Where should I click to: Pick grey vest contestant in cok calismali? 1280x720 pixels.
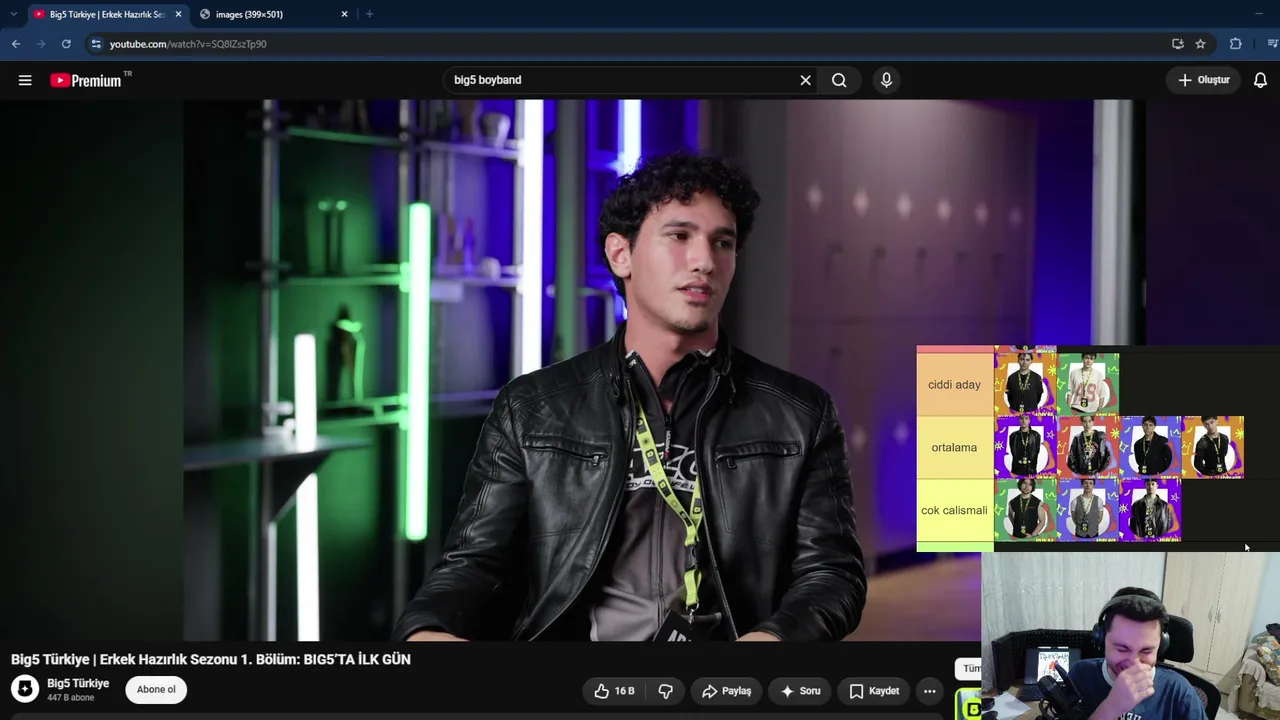(x=1088, y=510)
